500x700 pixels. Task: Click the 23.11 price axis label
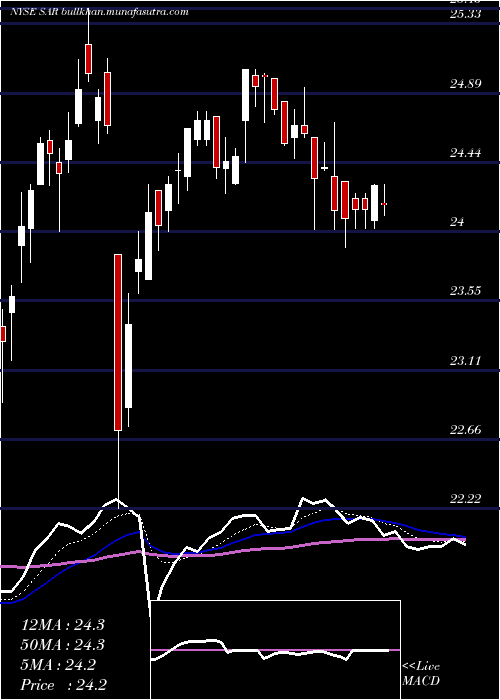pyautogui.click(x=465, y=360)
